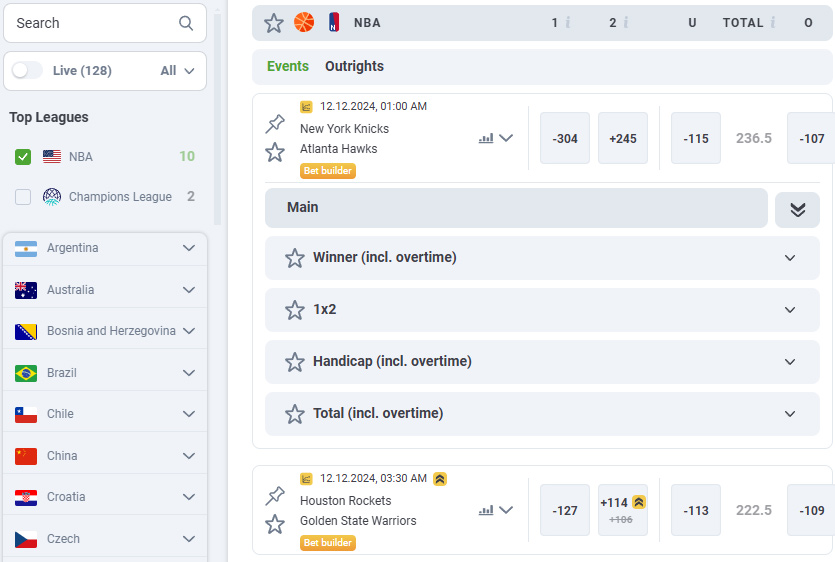Expand Bosnia and Herzegovina leagues
Screen dimensions: 835x562
[189, 331]
